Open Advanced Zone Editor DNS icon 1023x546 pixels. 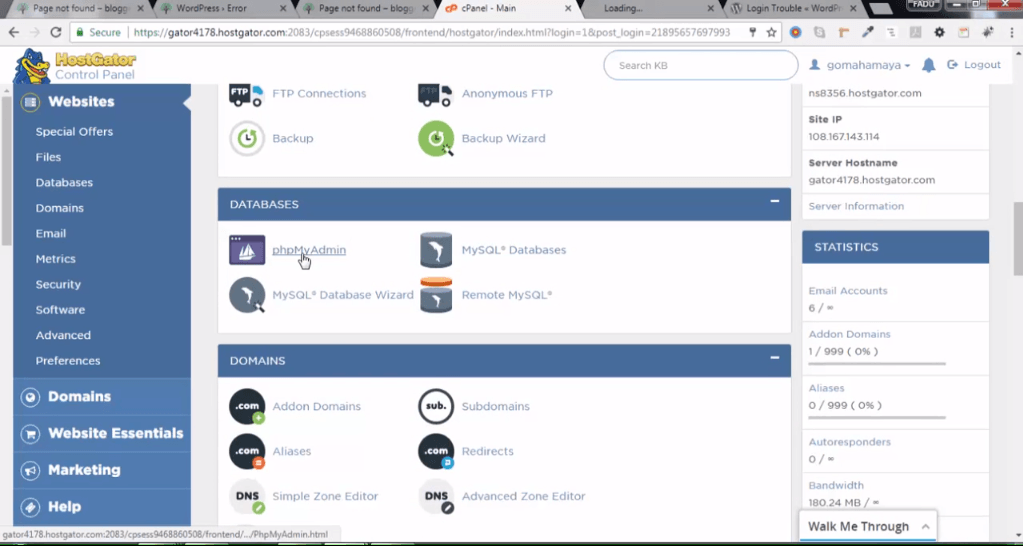point(436,496)
